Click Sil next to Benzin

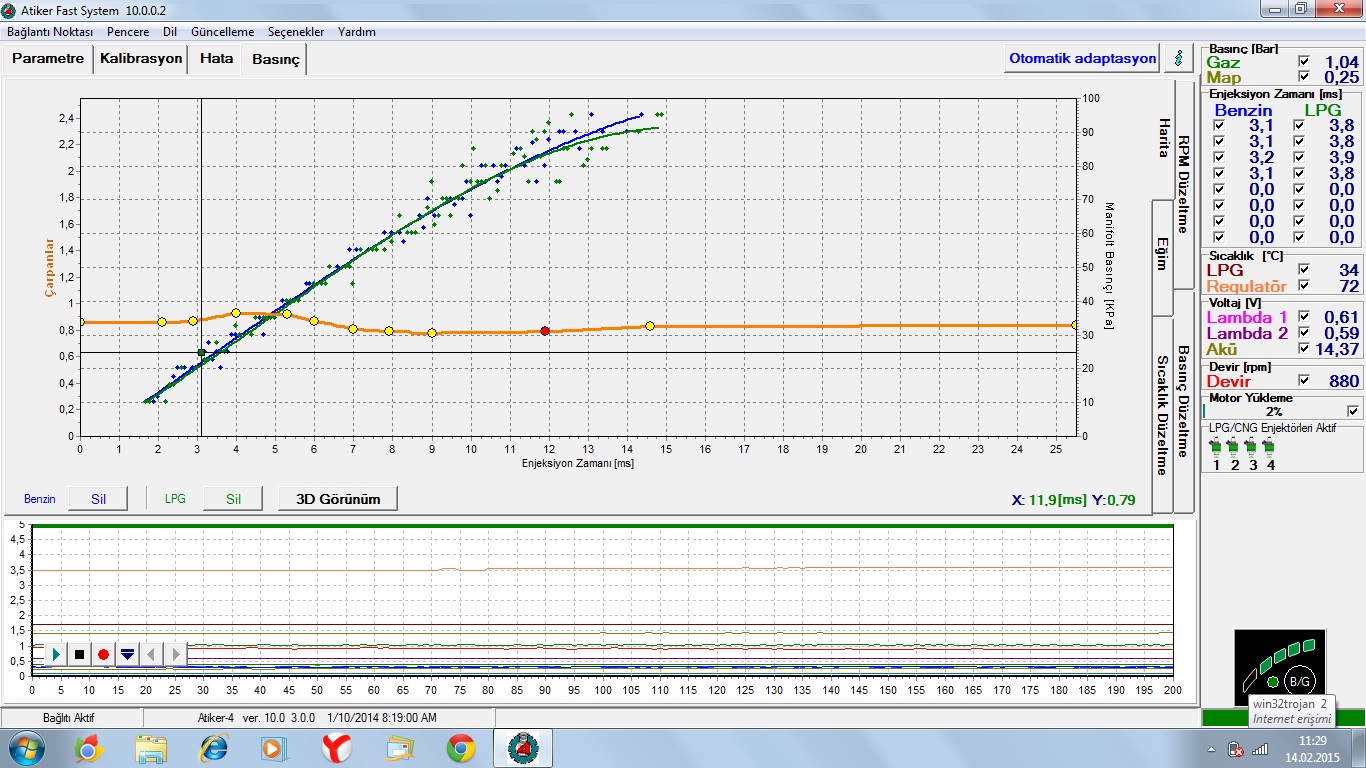(98, 498)
